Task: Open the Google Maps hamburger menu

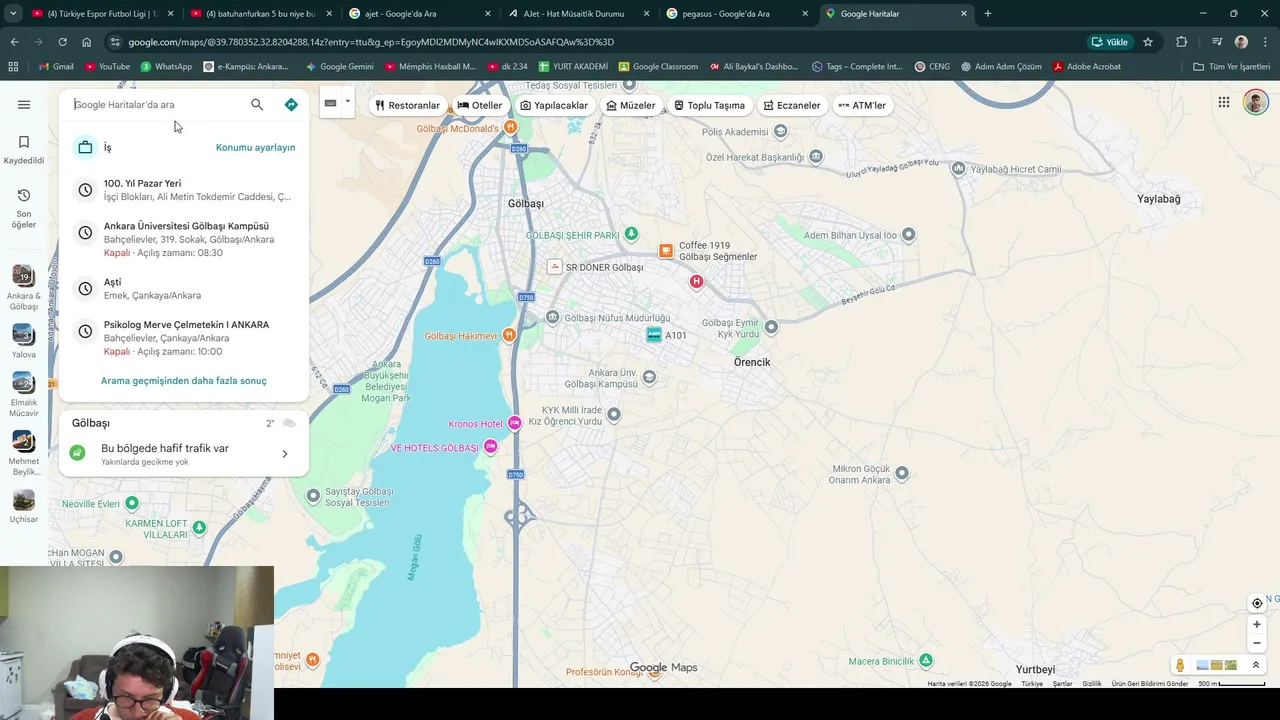Action: click(x=24, y=104)
